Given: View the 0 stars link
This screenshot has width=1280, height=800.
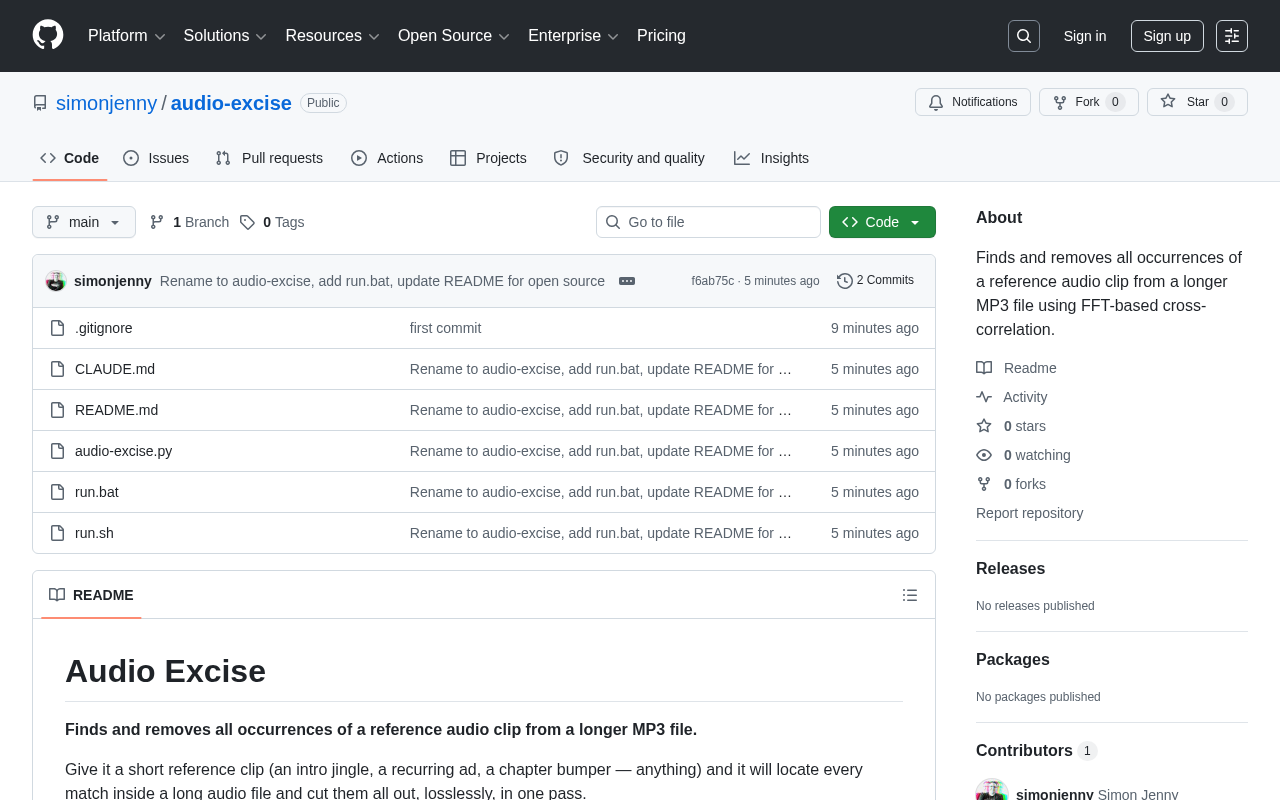Looking at the screenshot, I should pyautogui.click(x=1011, y=426).
